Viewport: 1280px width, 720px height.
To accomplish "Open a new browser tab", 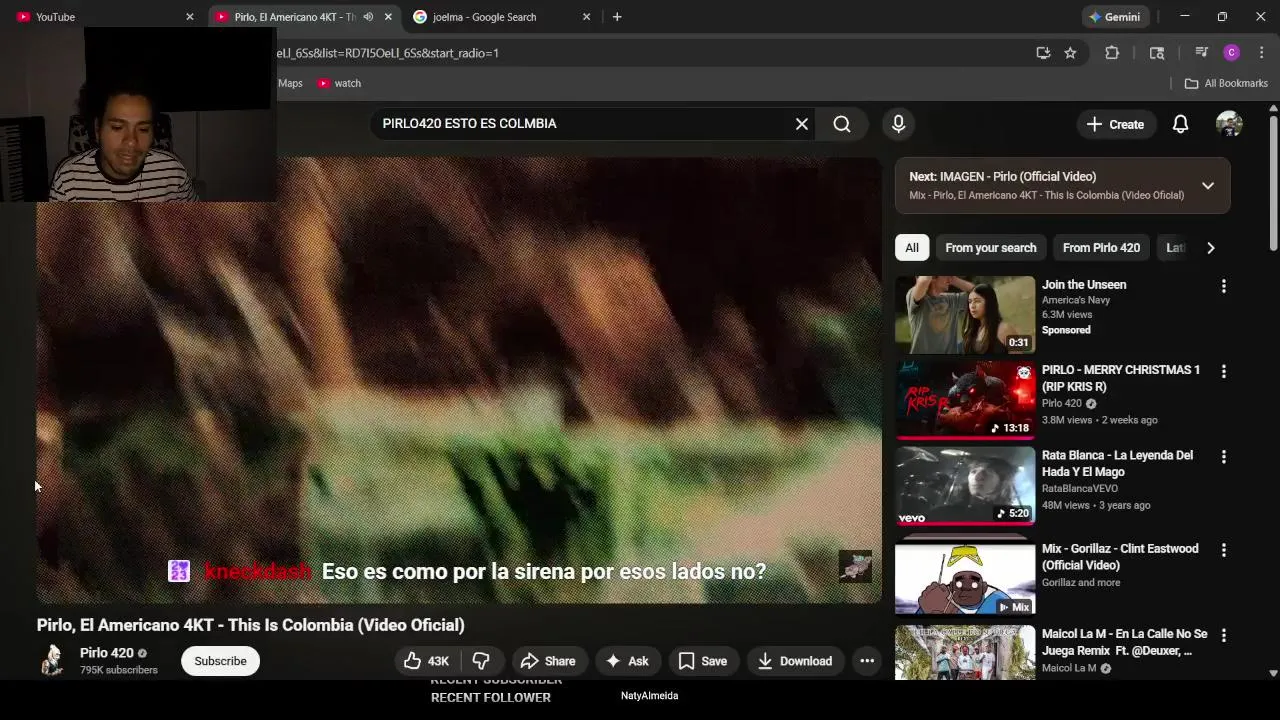I will (x=617, y=17).
